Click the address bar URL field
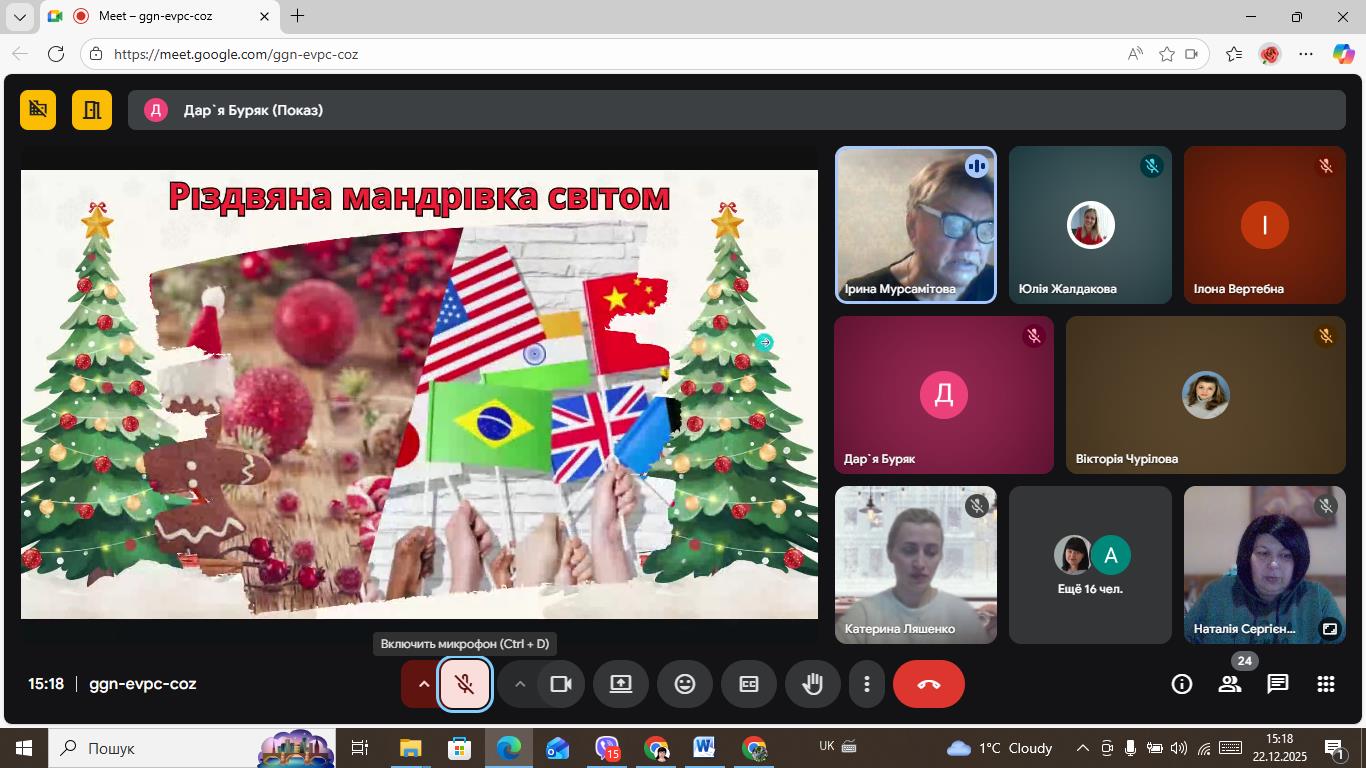 tap(600, 54)
